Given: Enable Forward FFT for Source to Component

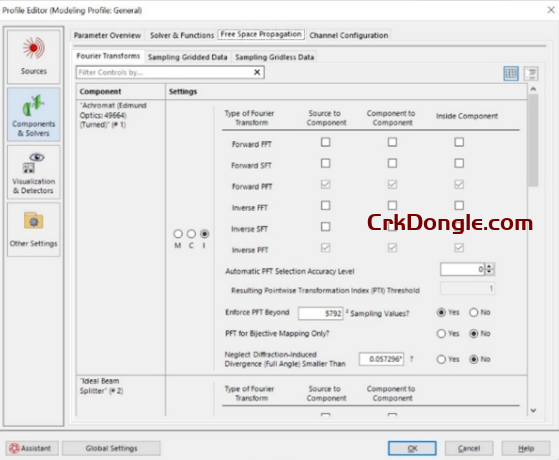Looking at the screenshot, I should 325,142.
